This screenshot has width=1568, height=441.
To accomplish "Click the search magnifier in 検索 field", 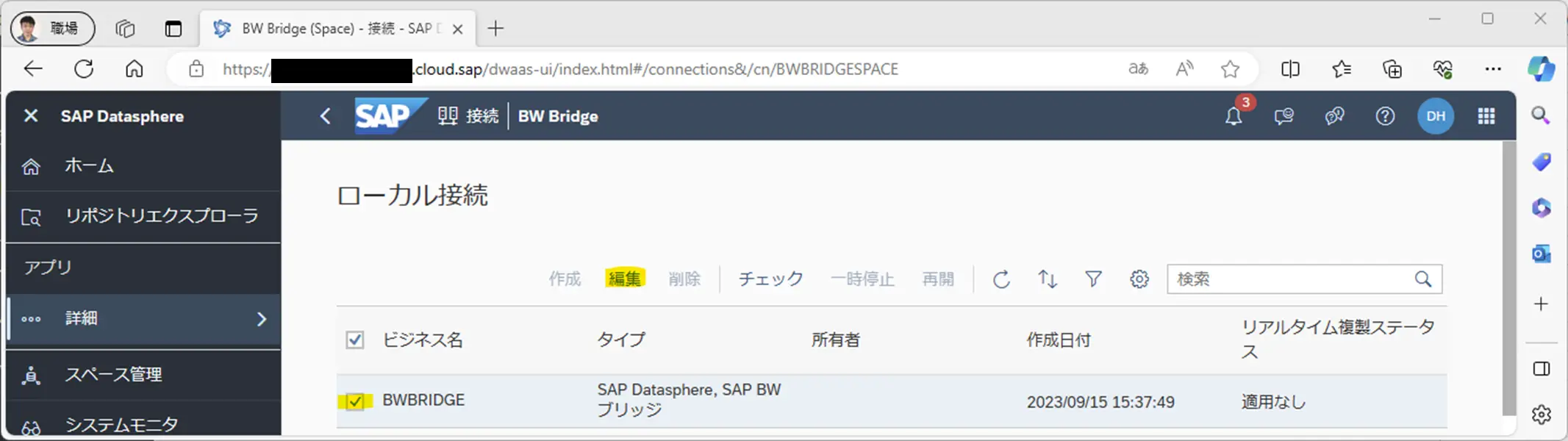I will [1423, 279].
